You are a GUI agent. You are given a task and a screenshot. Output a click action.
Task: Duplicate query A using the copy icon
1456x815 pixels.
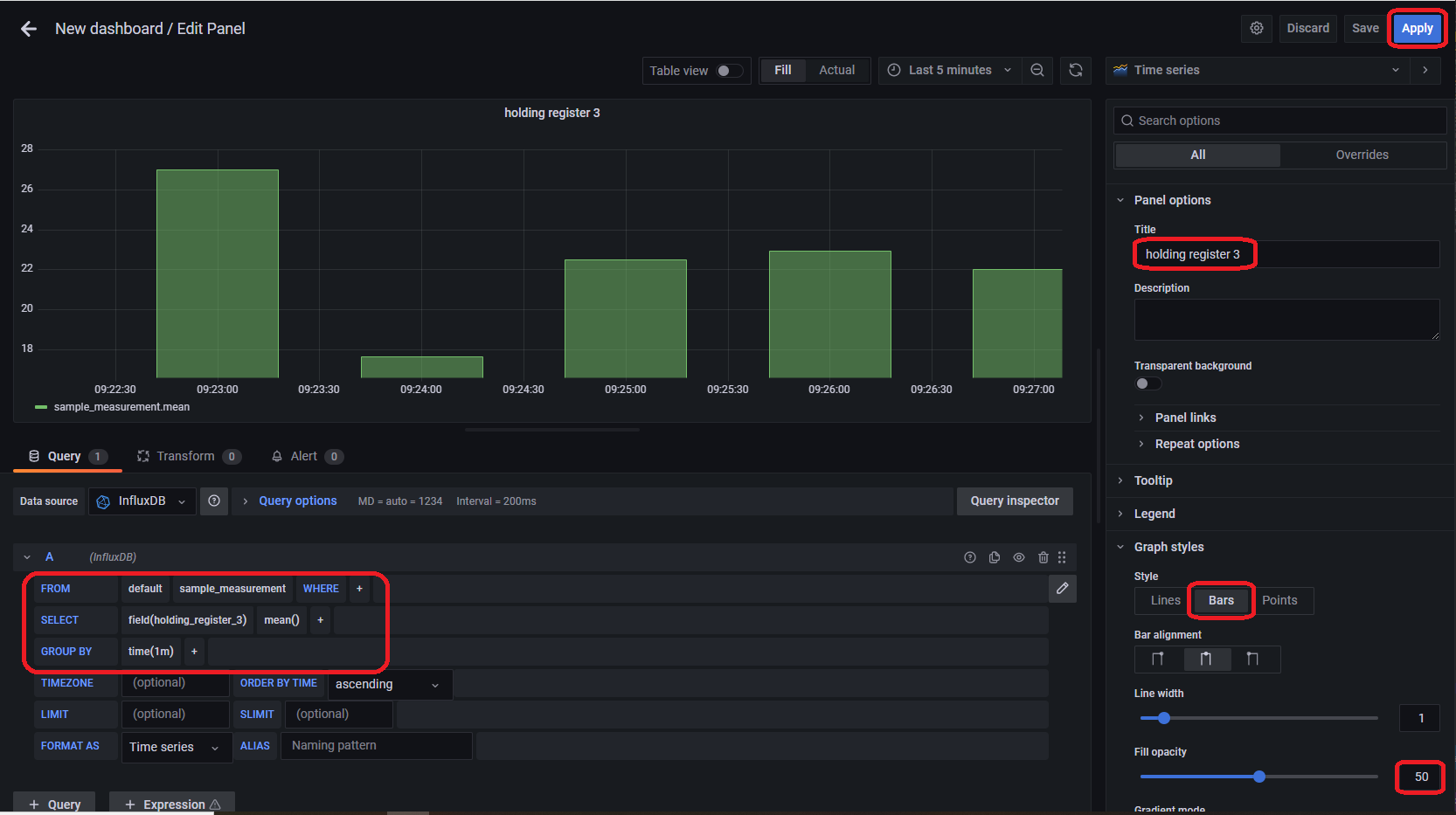click(994, 556)
